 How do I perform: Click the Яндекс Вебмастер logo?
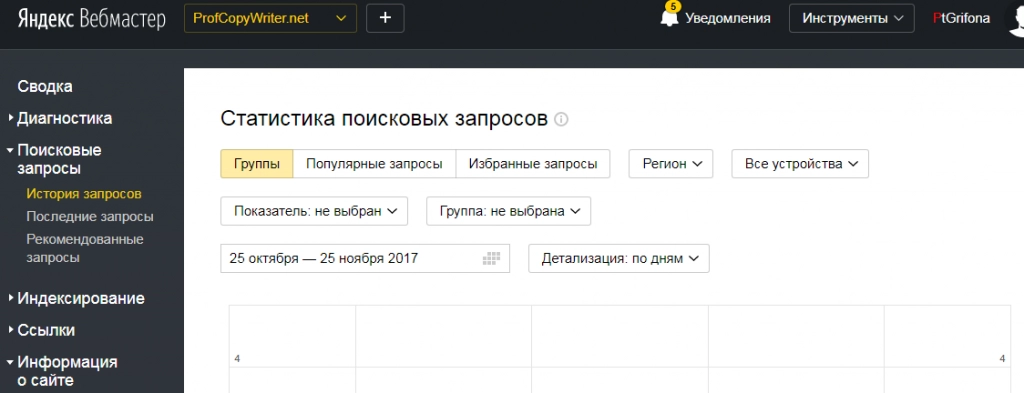pos(91,18)
